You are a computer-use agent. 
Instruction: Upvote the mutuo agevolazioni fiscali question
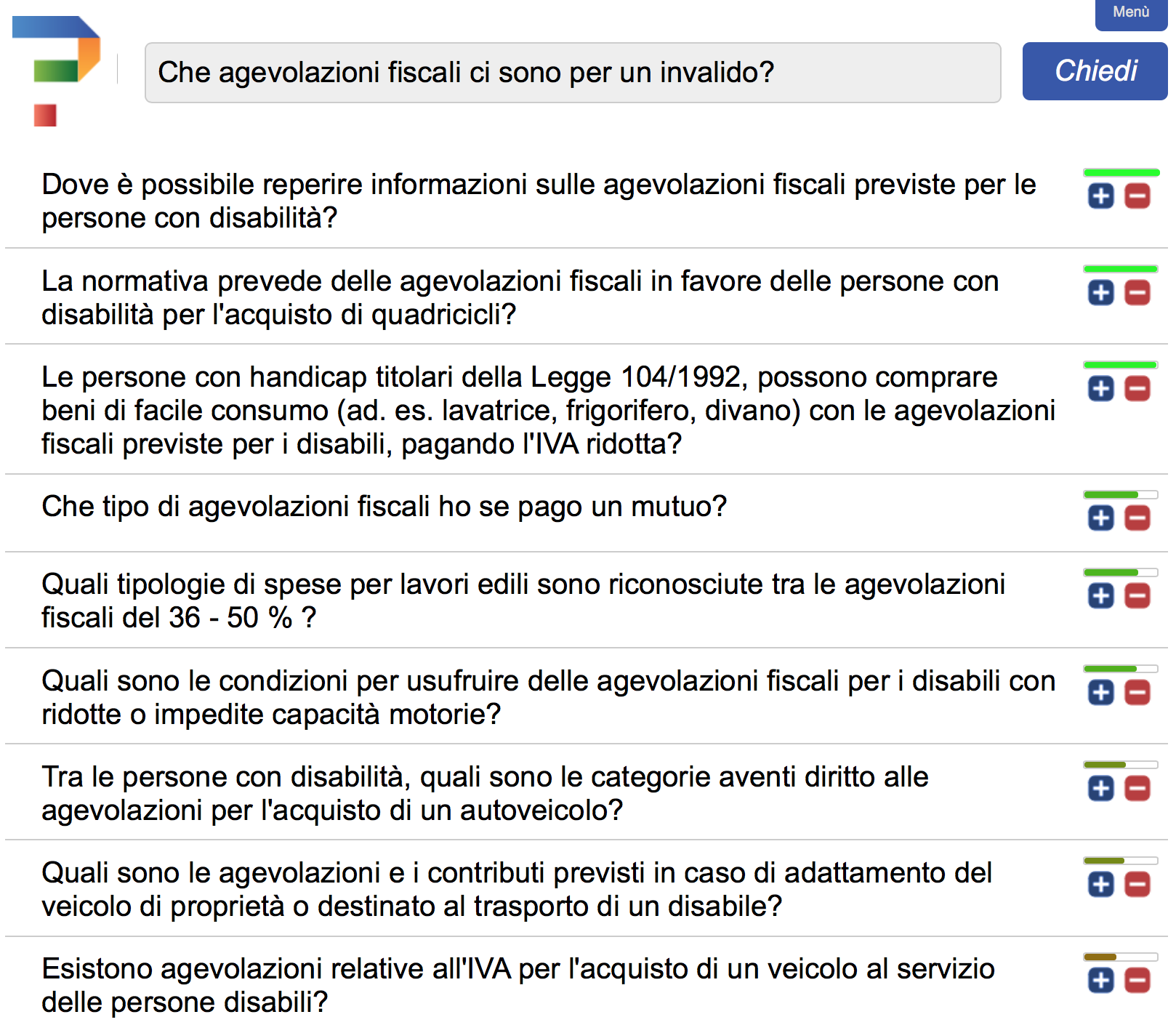[1100, 518]
